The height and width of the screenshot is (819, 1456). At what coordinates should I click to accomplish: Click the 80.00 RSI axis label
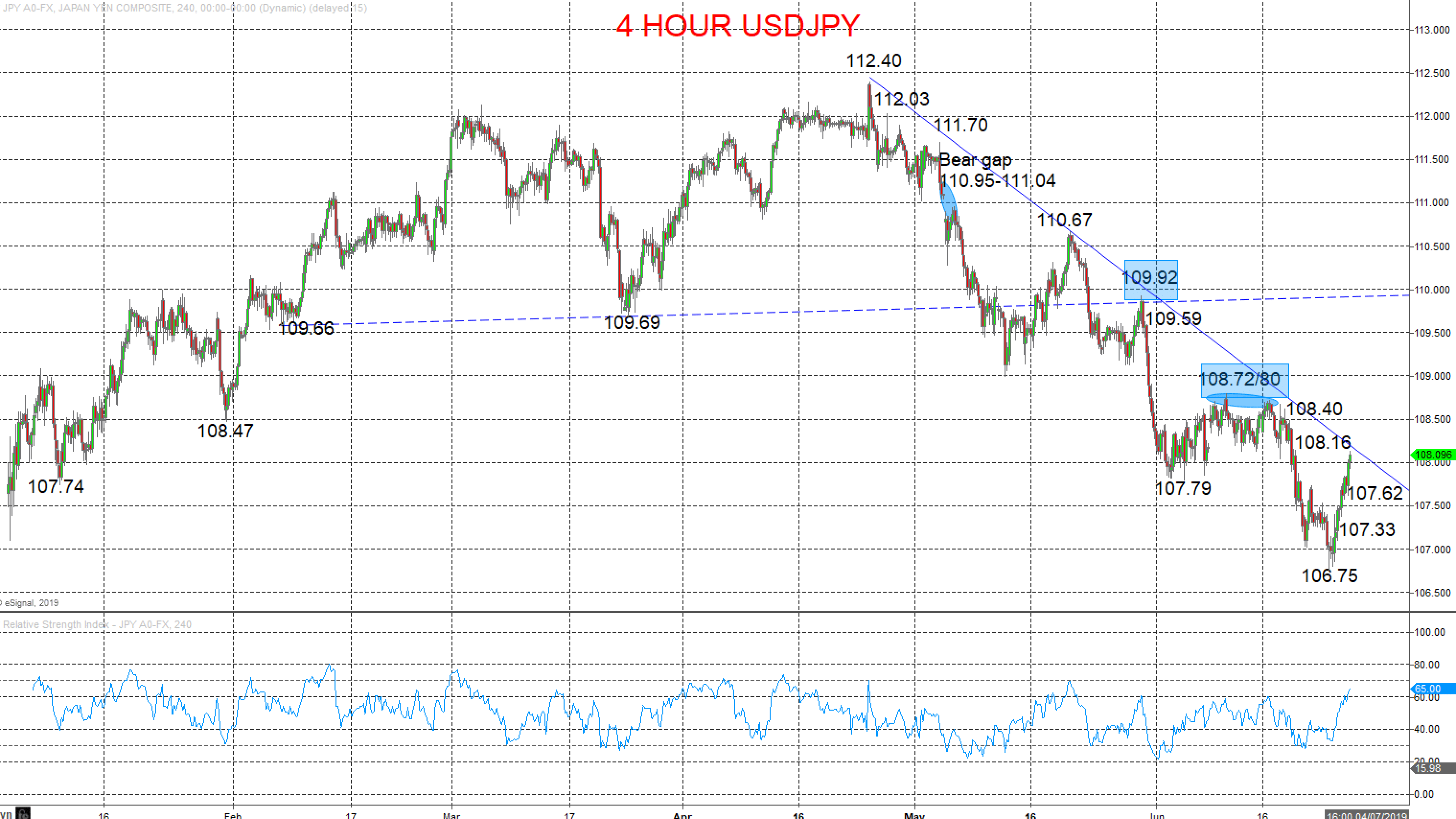[1427, 665]
